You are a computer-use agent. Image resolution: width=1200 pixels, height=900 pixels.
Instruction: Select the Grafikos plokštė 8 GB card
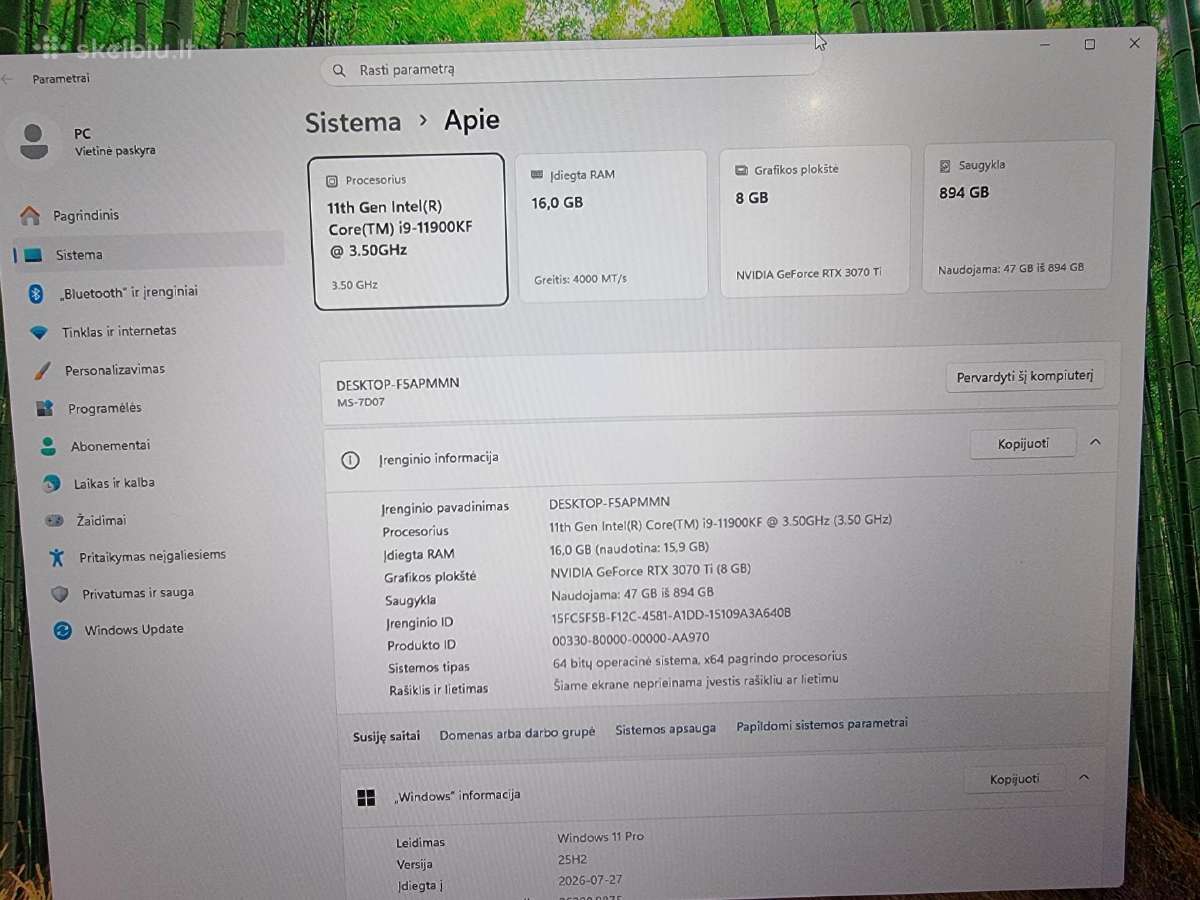(815, 221)
